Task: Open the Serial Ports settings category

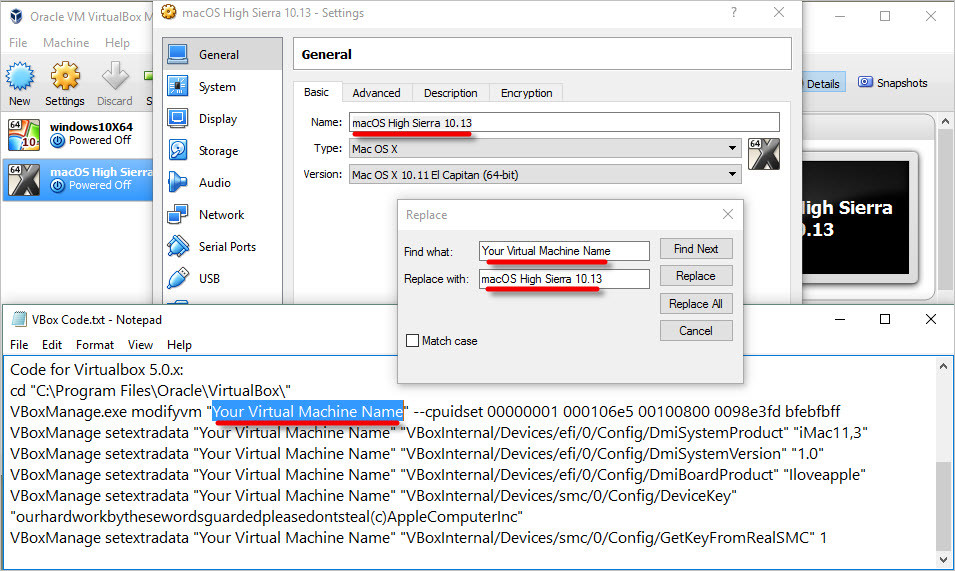Action: coord(222,247)
